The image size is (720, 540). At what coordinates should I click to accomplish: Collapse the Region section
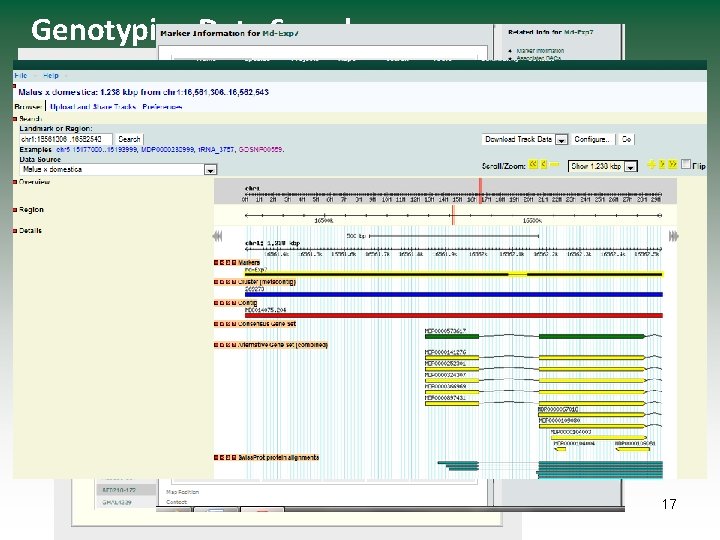coord(15,210)
